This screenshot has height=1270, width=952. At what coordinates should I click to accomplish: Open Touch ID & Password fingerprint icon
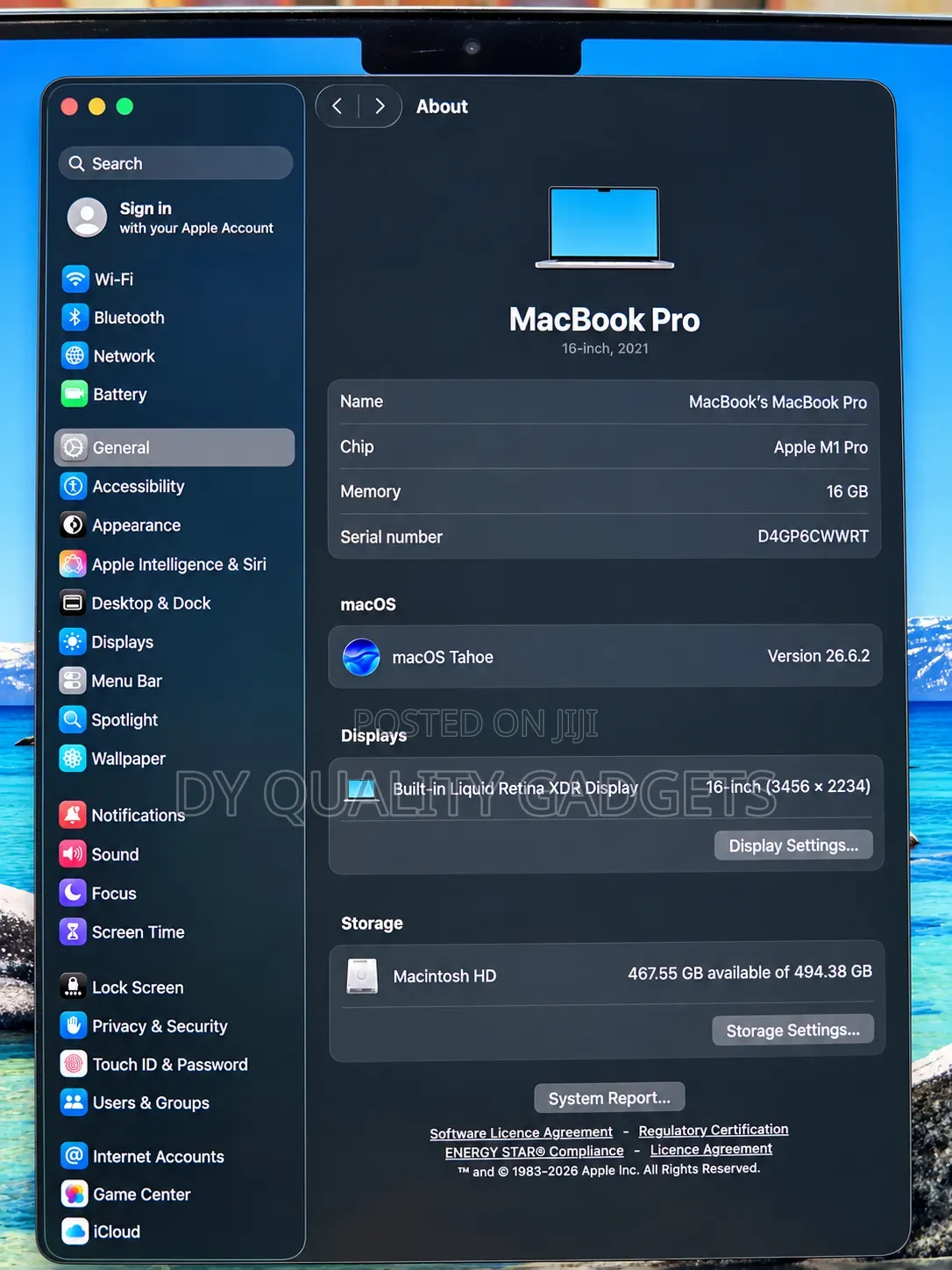(x=74, y=1064)
